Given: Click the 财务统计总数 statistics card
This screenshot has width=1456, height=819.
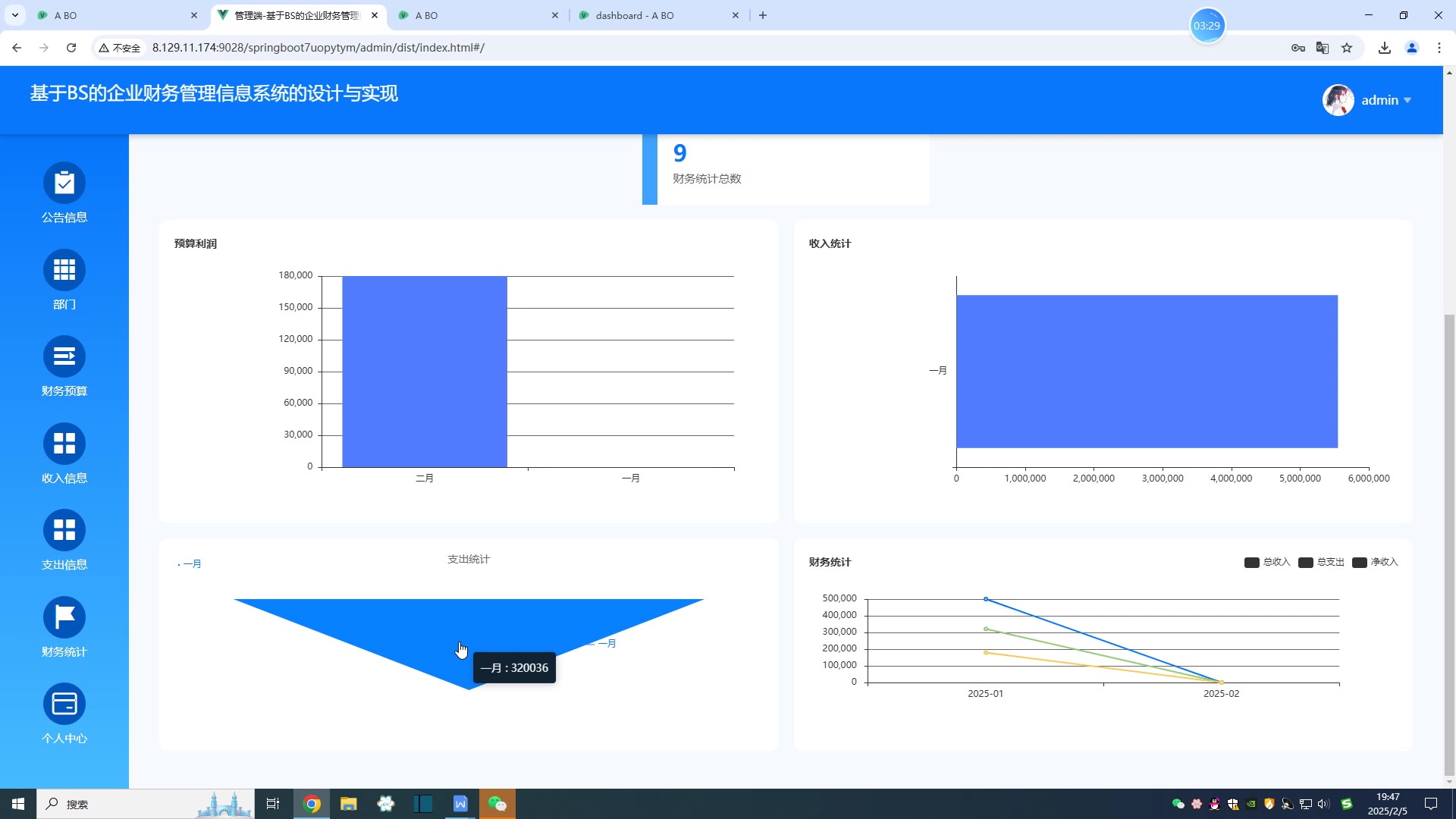Looking at the screenshot, I should [785, 167].
